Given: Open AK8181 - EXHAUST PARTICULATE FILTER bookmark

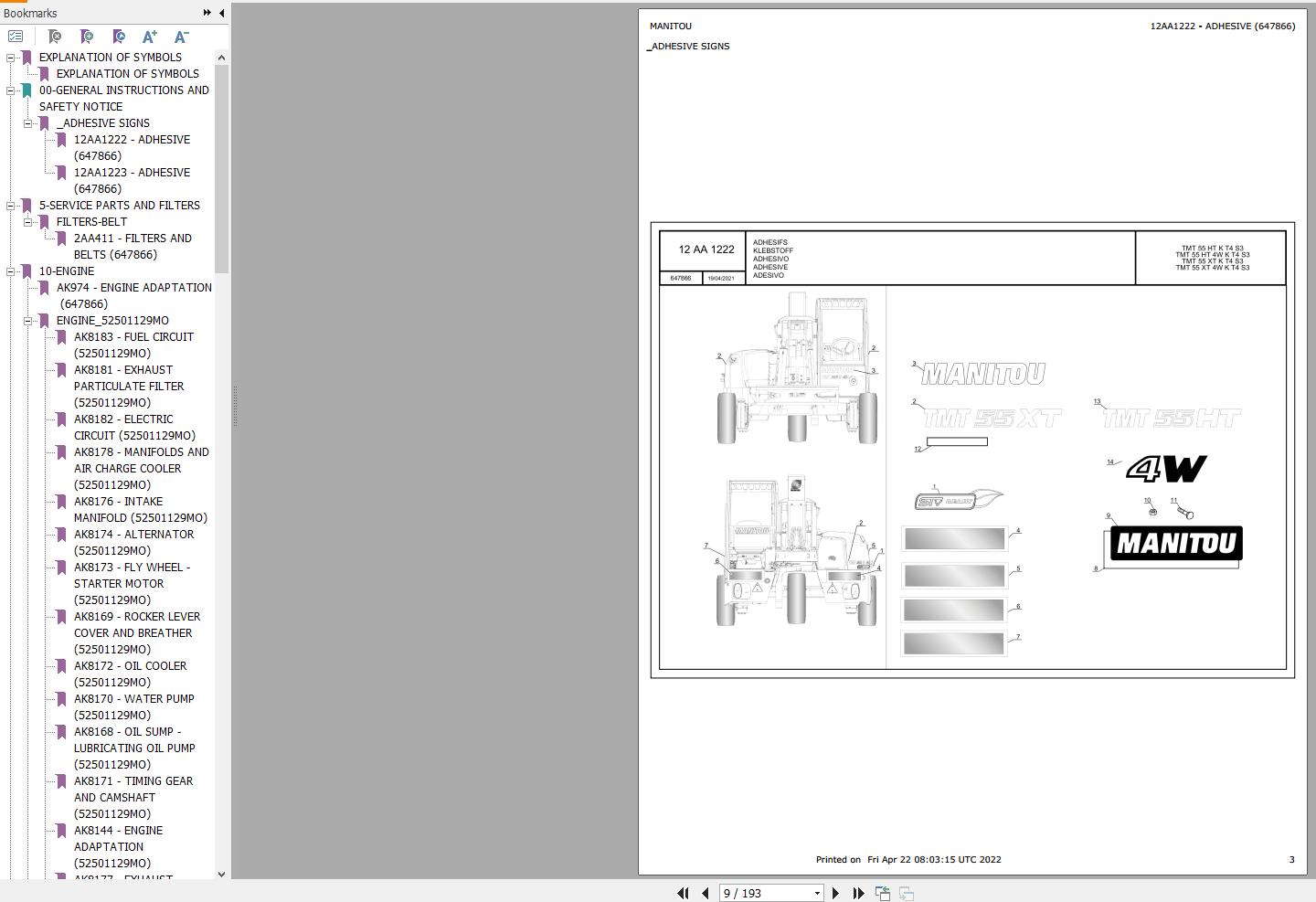Looking at the screenshot, I should (129, 387).
